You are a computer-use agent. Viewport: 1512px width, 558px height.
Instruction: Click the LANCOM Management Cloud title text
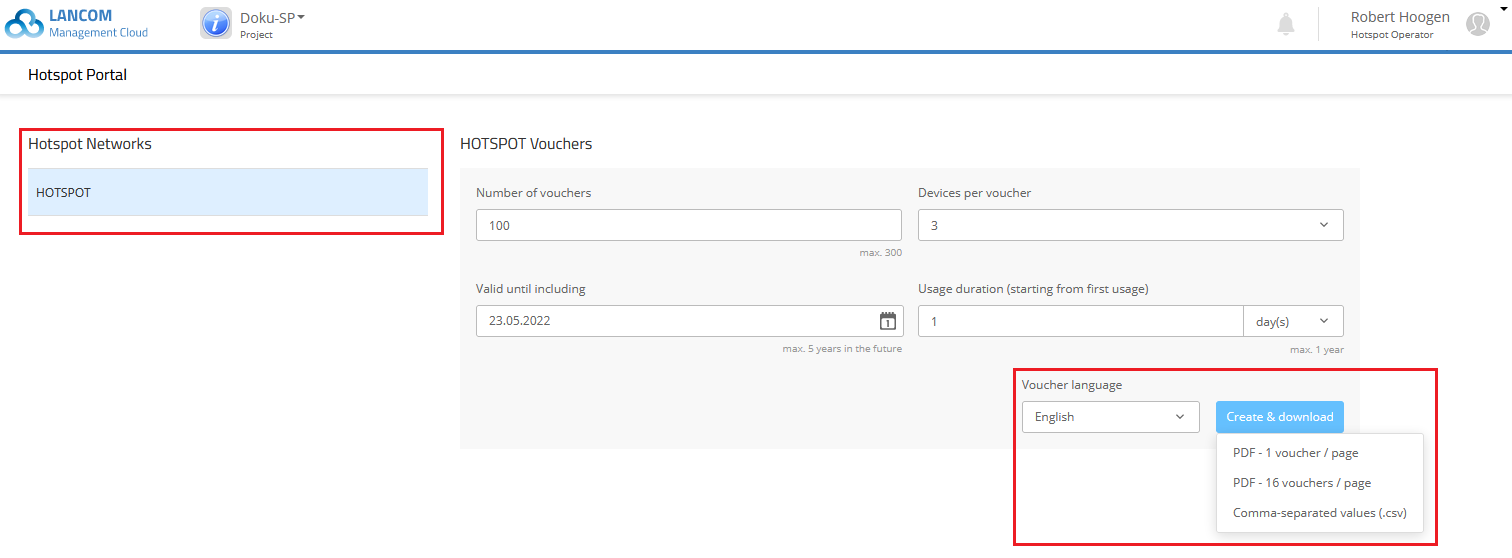(98, 24)
